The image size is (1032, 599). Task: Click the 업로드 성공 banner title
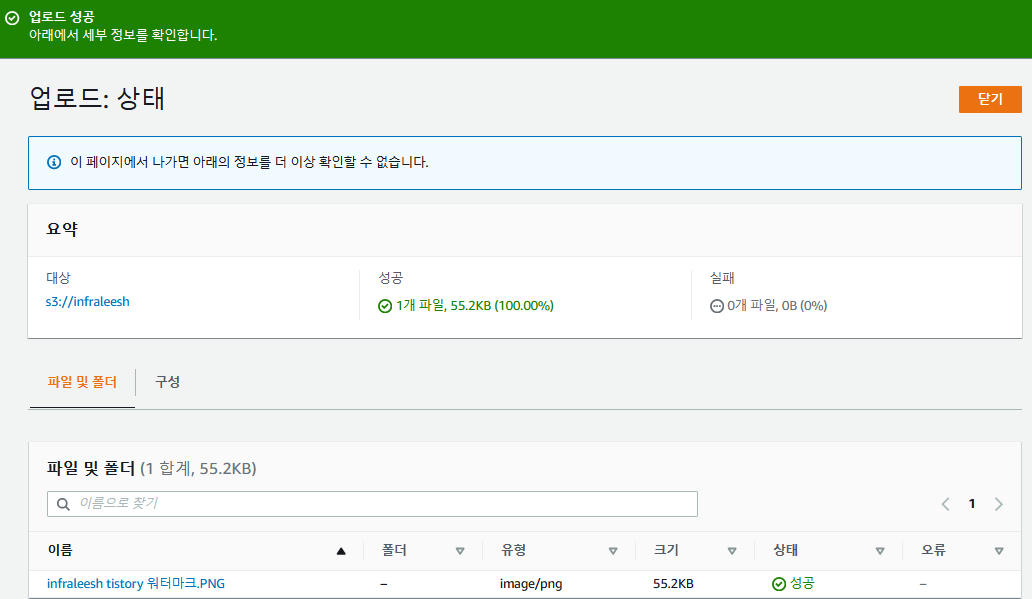click(x=61, y=16)
